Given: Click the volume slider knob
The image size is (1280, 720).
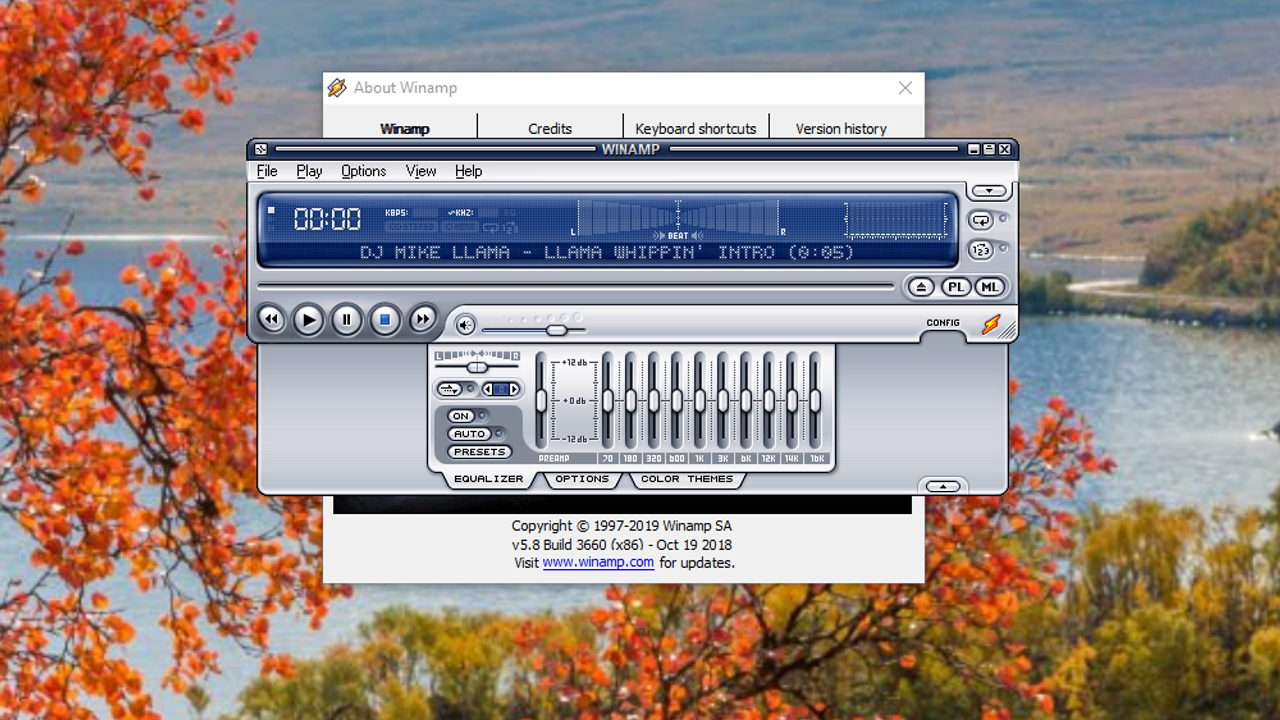Looking at the screenshot, I should click(x=557, y=330).
